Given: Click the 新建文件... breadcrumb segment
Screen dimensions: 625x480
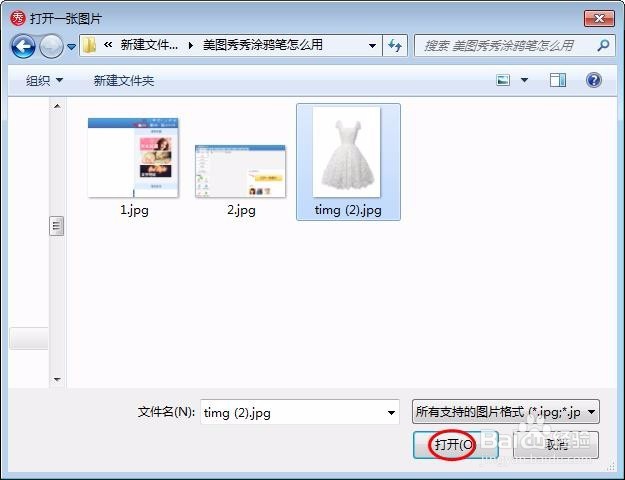Looking at the screenshot, I should [x=149, y=45].
